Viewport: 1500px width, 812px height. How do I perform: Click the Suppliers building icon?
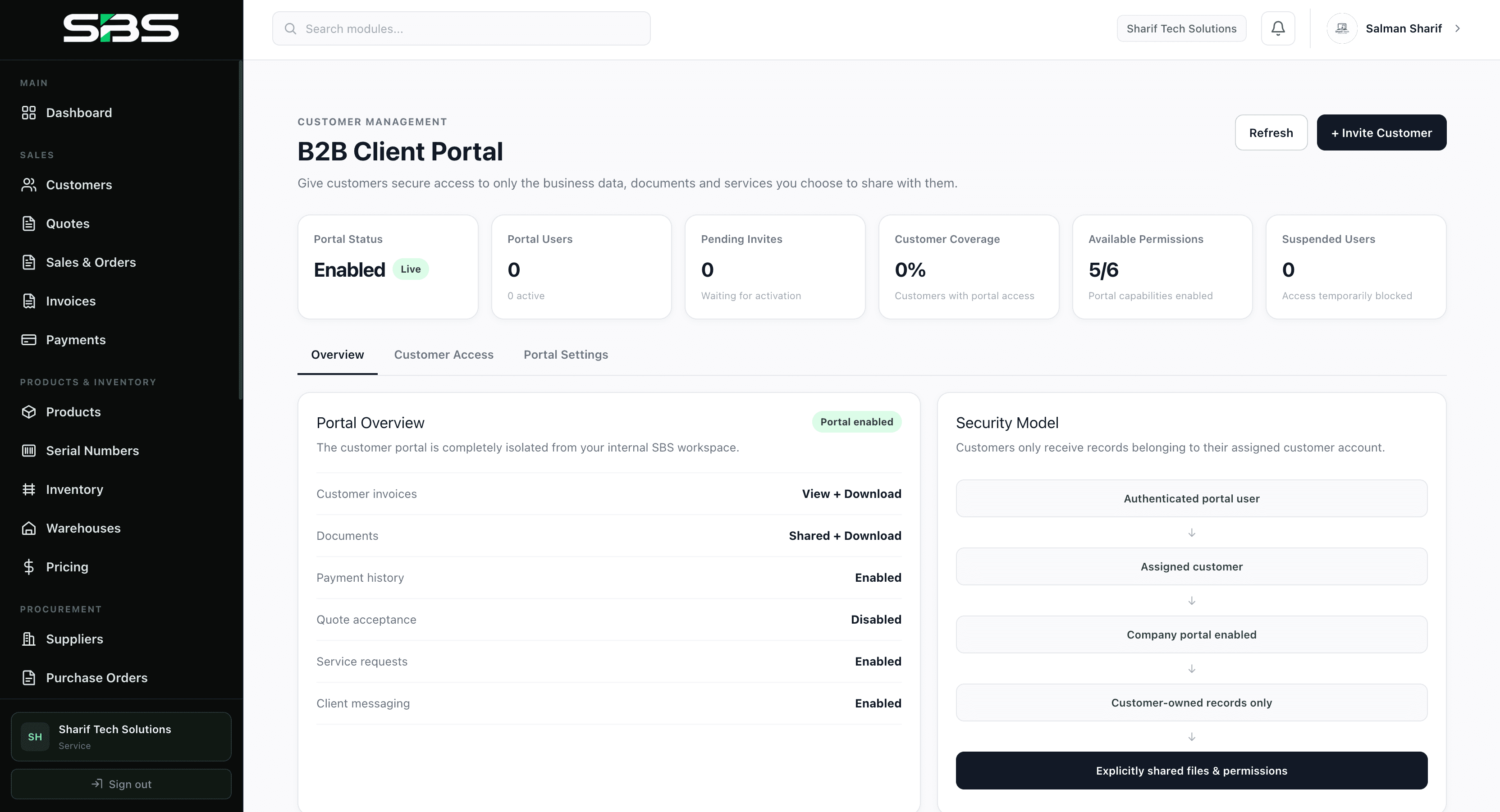pyautogui.click(x=28, y=639)
